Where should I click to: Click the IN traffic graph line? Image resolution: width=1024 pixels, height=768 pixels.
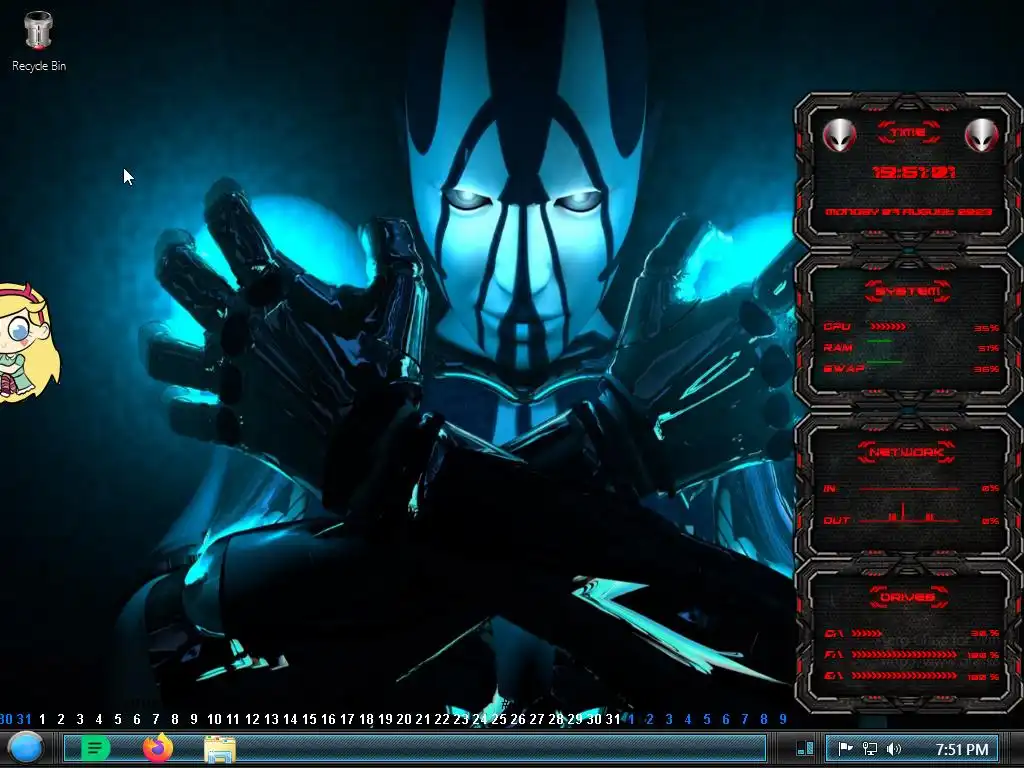click(908, 488)
